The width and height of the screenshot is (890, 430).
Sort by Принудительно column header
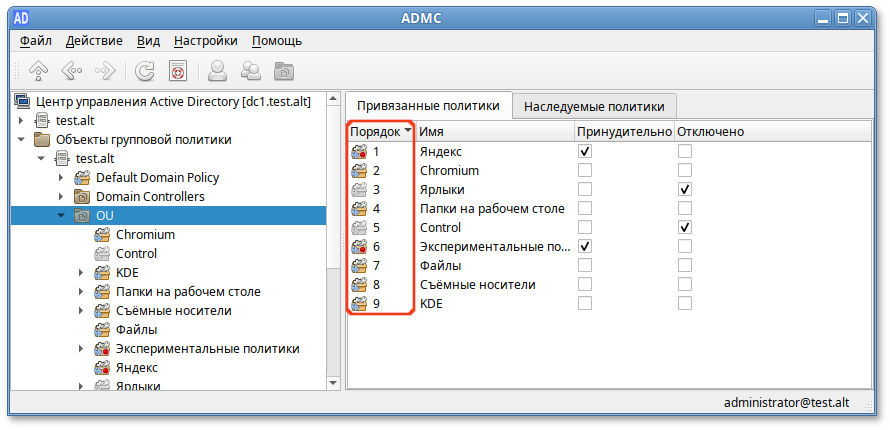624,132
